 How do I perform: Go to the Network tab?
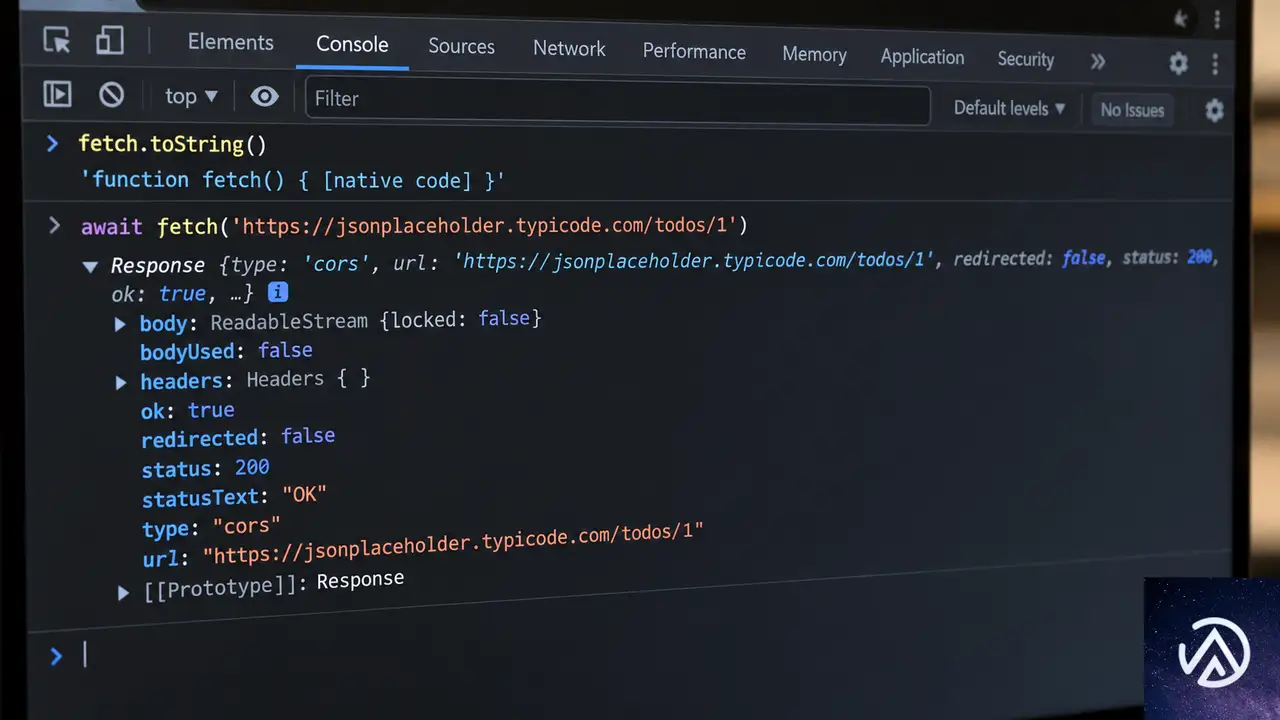[x=569, y=48]
